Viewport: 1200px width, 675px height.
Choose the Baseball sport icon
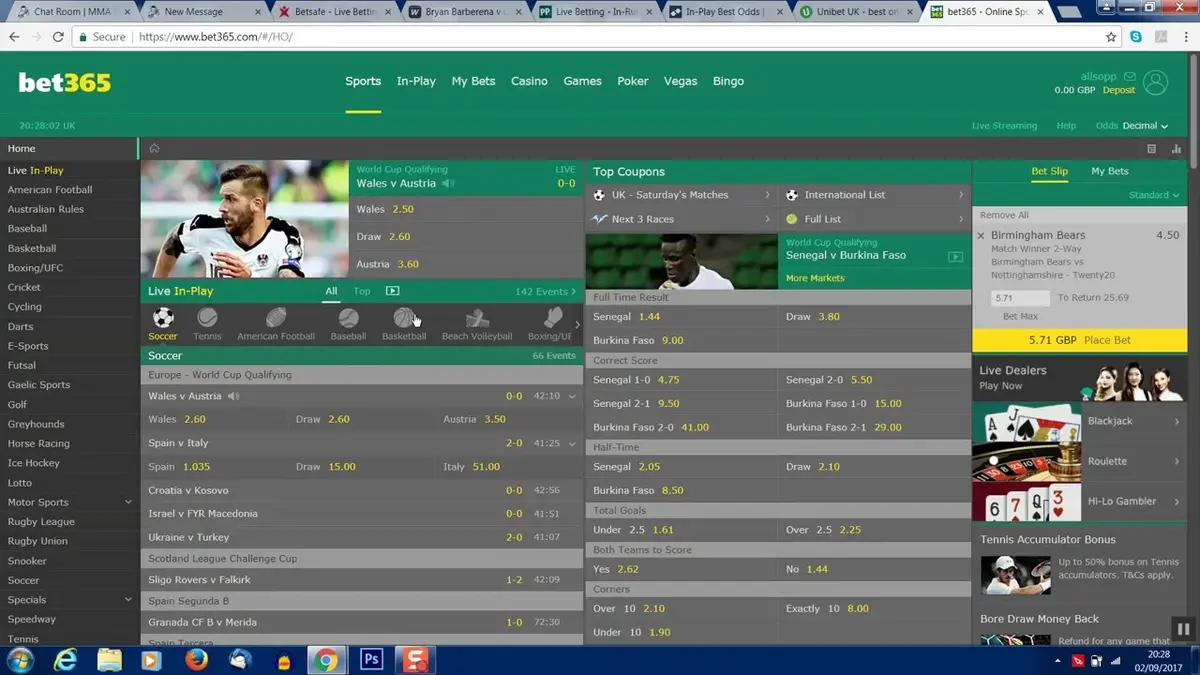click(348, 318)
